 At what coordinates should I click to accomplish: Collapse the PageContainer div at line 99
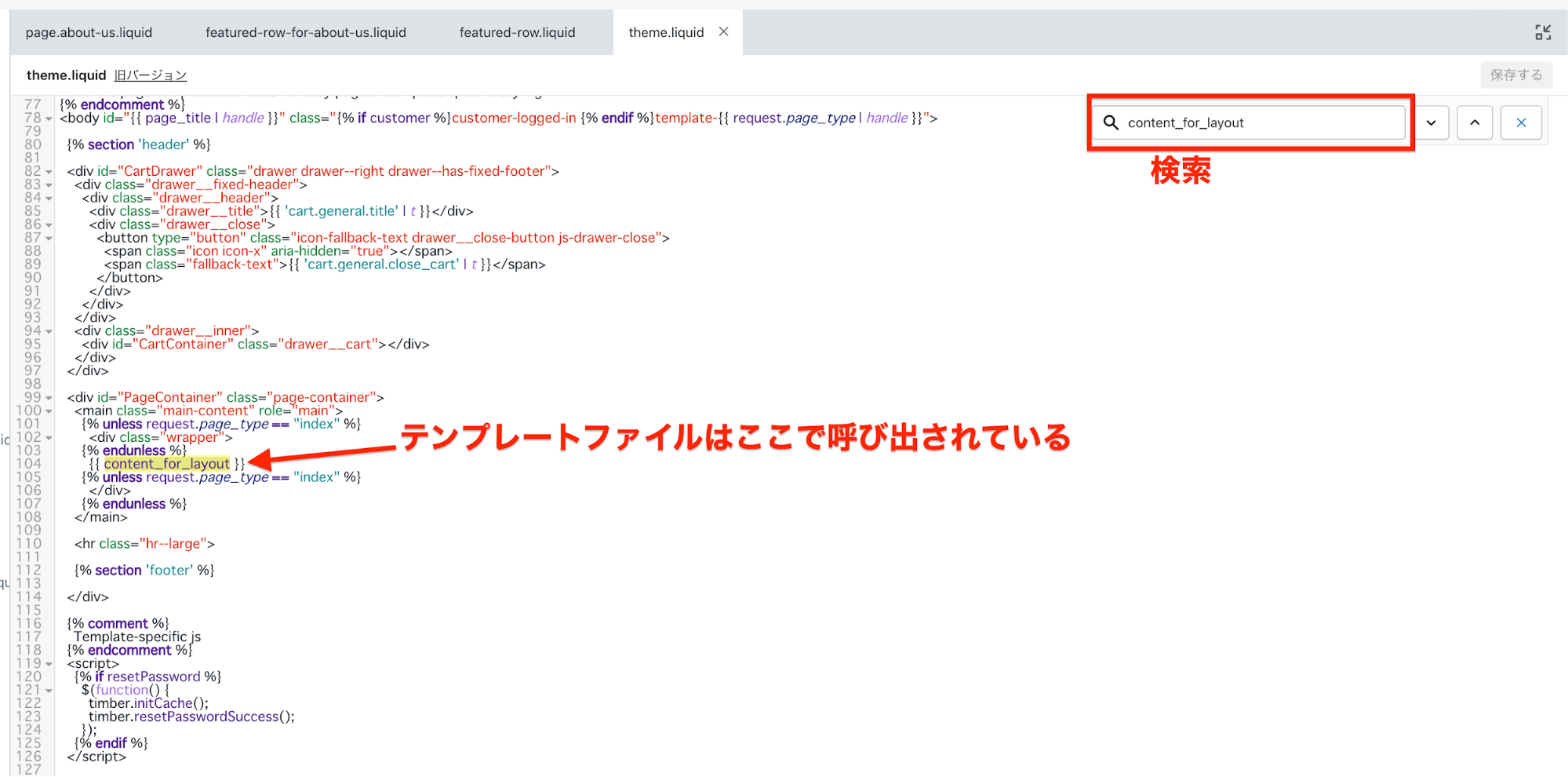point(49,398)
